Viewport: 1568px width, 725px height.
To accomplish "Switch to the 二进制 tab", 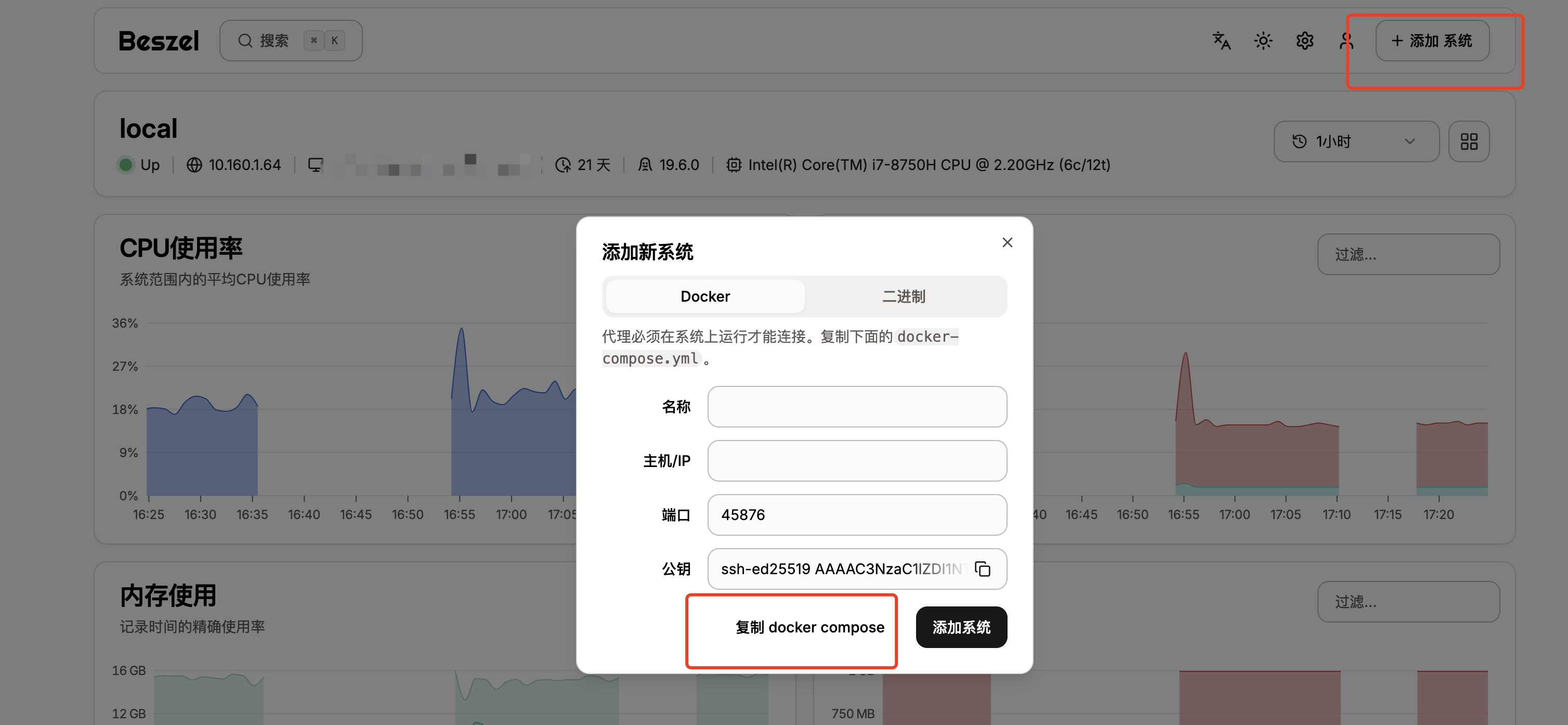I will (903, 296).
